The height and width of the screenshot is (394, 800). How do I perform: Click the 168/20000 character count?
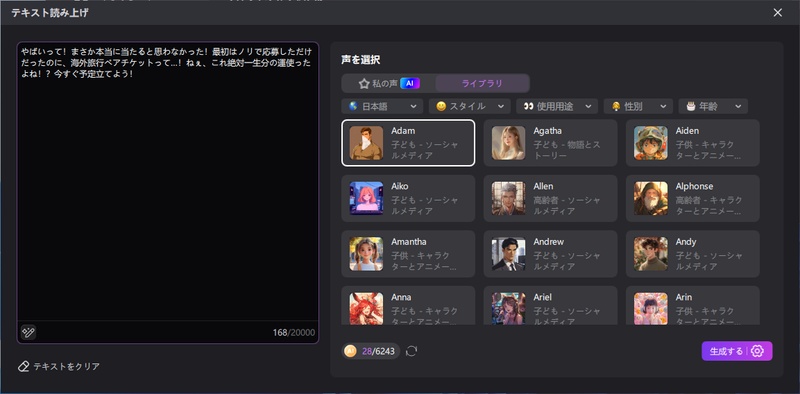tap(294, 333)
